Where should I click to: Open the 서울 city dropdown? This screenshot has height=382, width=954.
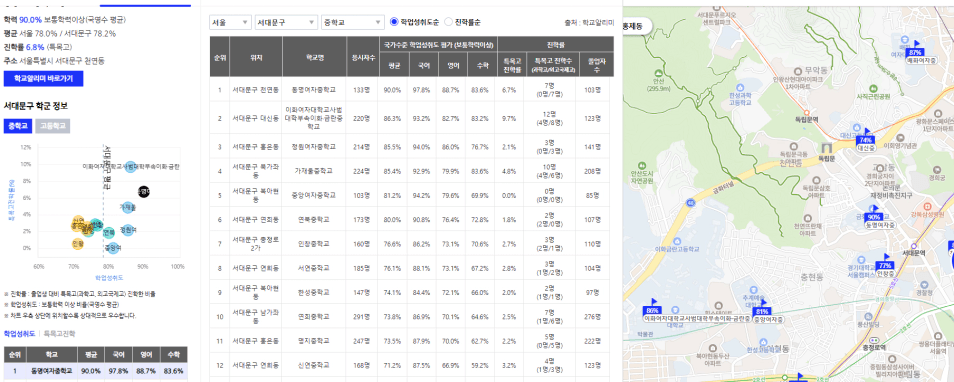point(230,23)
